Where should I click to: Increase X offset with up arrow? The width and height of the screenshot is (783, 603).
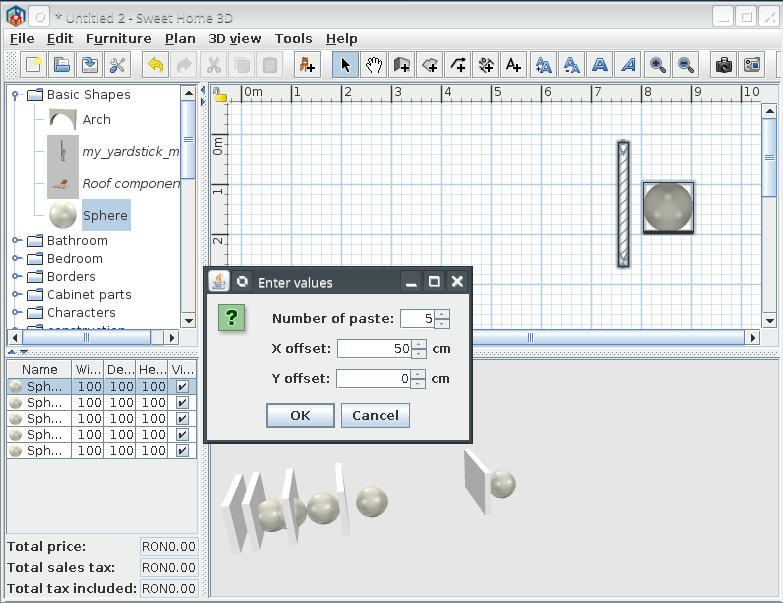coord(419,344)
